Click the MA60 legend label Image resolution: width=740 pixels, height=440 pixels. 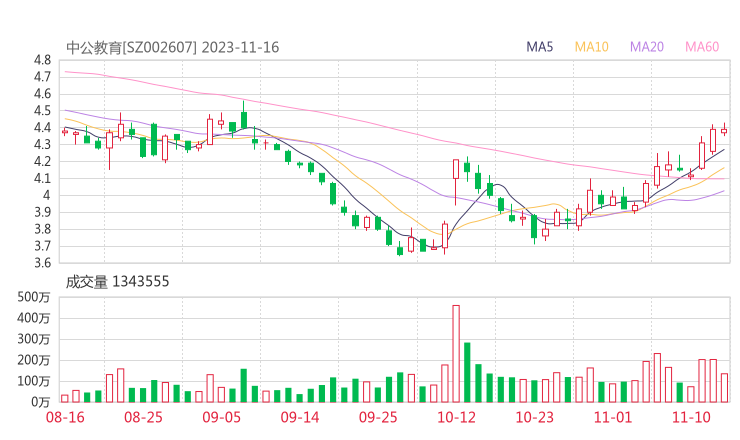[702, 47]
